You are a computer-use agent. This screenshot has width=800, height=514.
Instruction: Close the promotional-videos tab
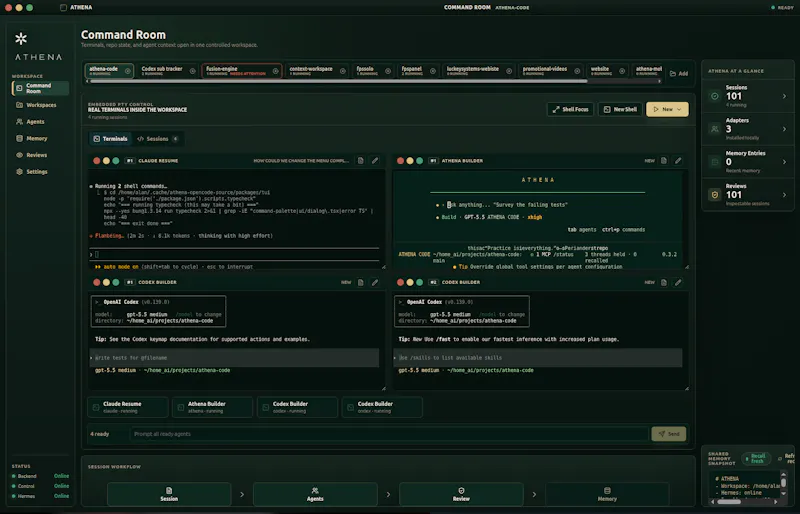[577, 71]
